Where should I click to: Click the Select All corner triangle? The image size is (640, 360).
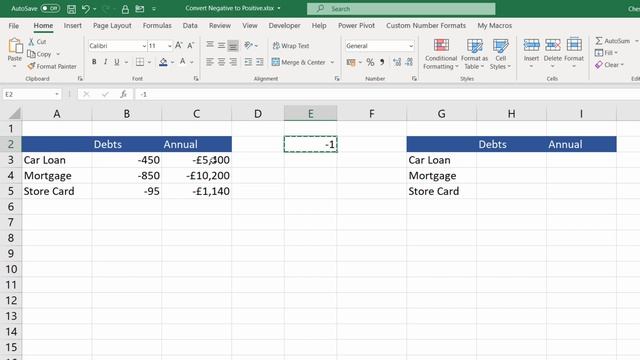(x=14, y=113)
